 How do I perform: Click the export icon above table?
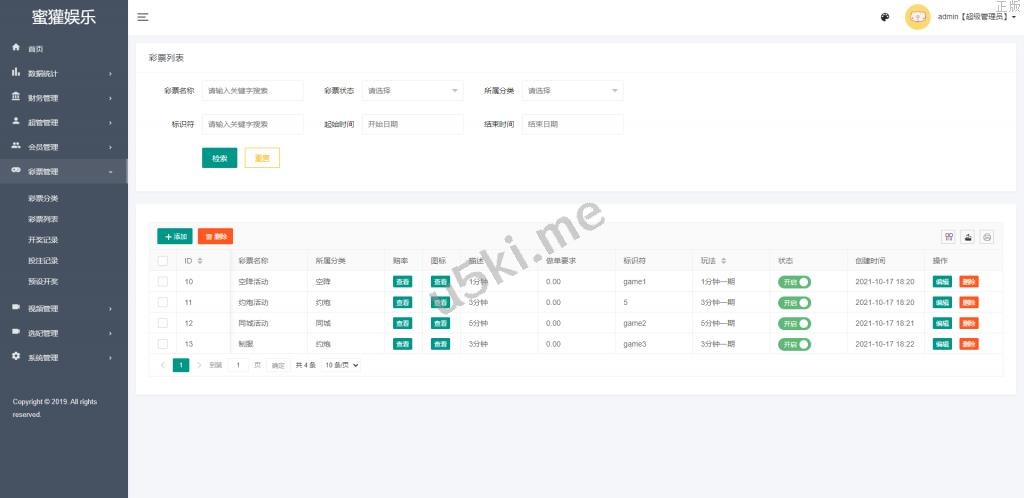pyautogui.click(x=968, y=237)
